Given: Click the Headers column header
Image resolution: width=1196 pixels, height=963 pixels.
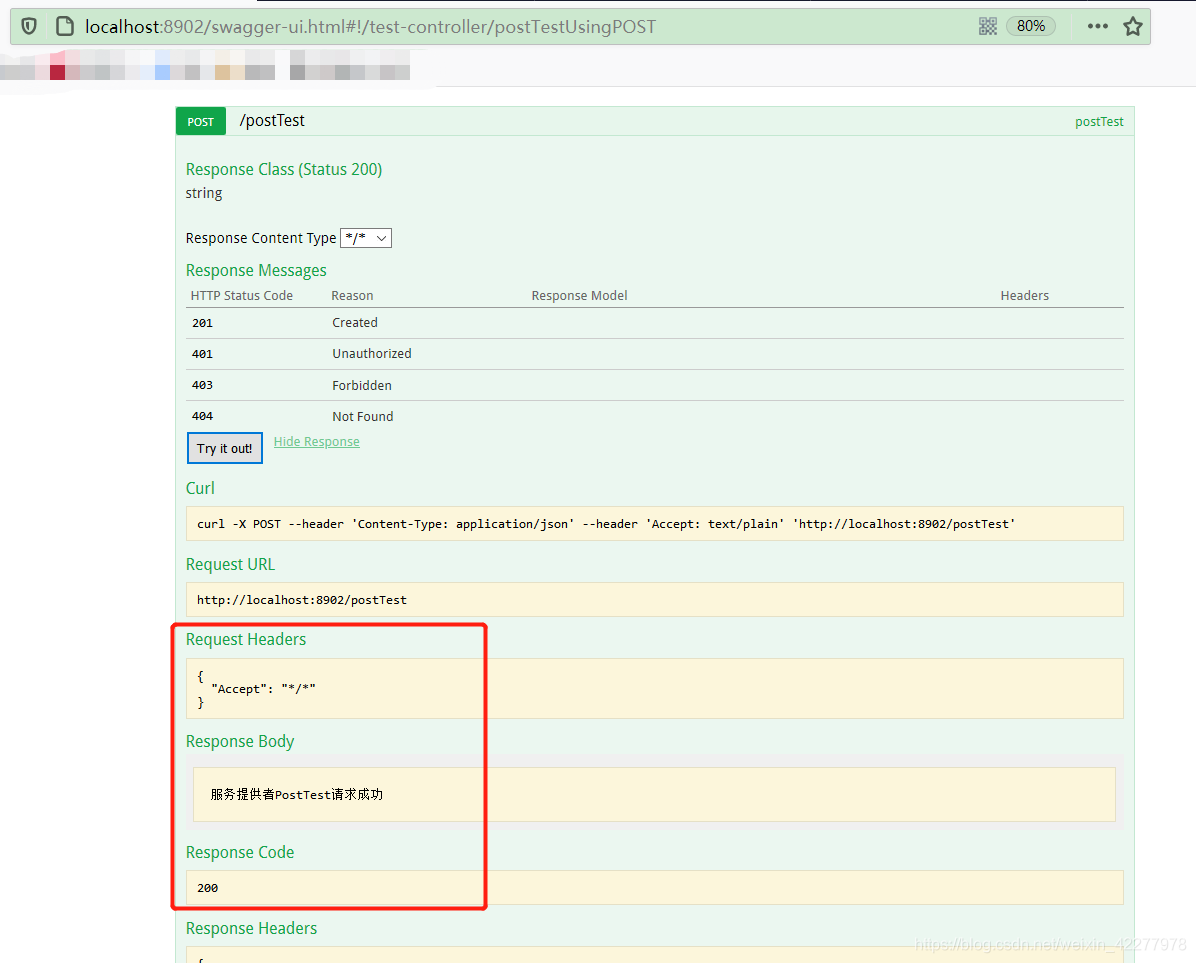Looking at the screenshot, I should [x=1024, y=296].
